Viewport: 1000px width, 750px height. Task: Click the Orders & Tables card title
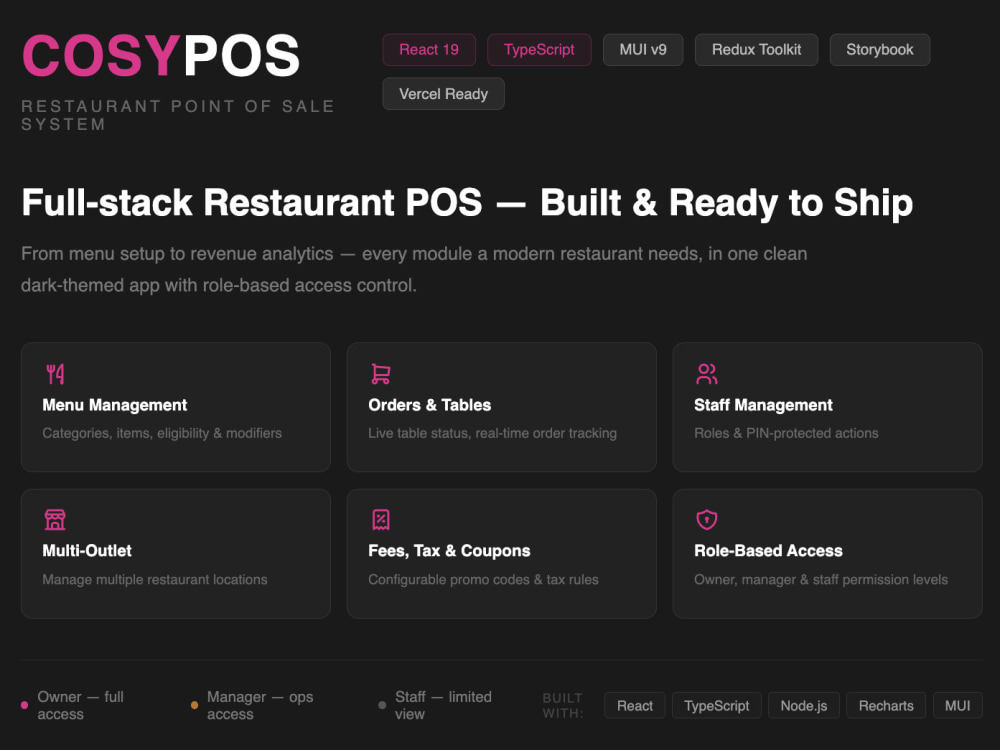pos(429,405)
